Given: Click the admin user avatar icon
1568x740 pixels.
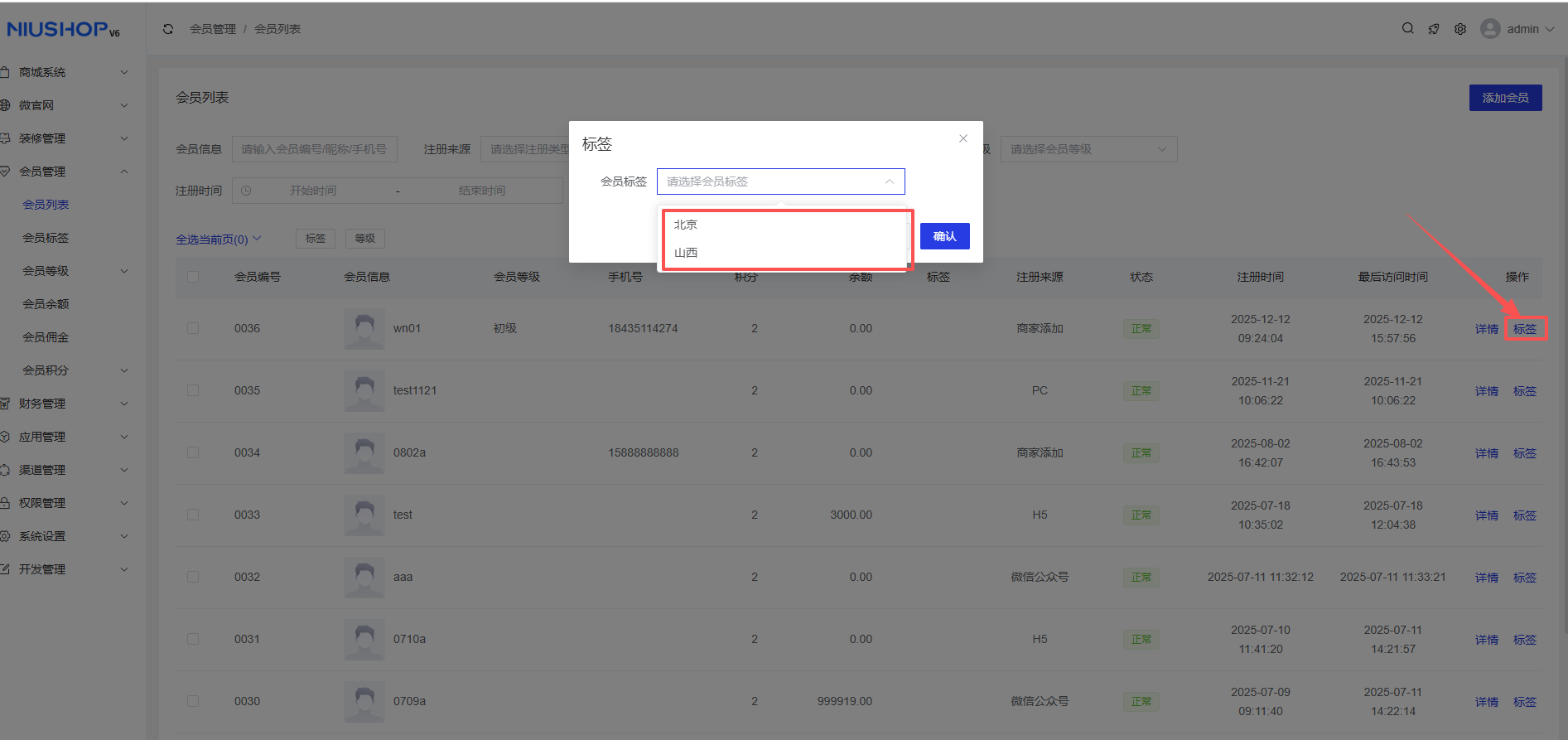Looking at the screenshot, I should pyautogui.click(x=1490, y=29).
